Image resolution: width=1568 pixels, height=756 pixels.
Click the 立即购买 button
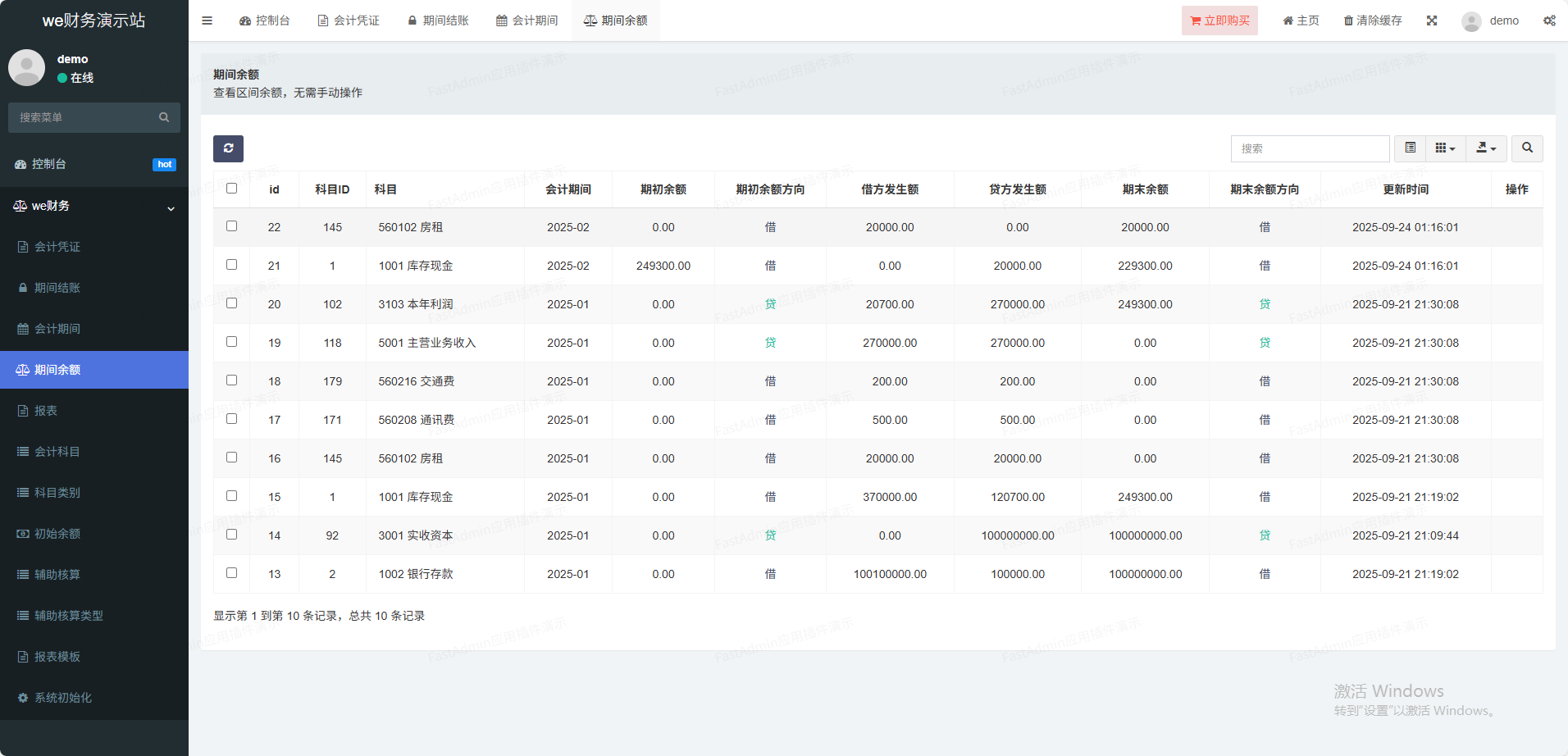(1219, 20)
